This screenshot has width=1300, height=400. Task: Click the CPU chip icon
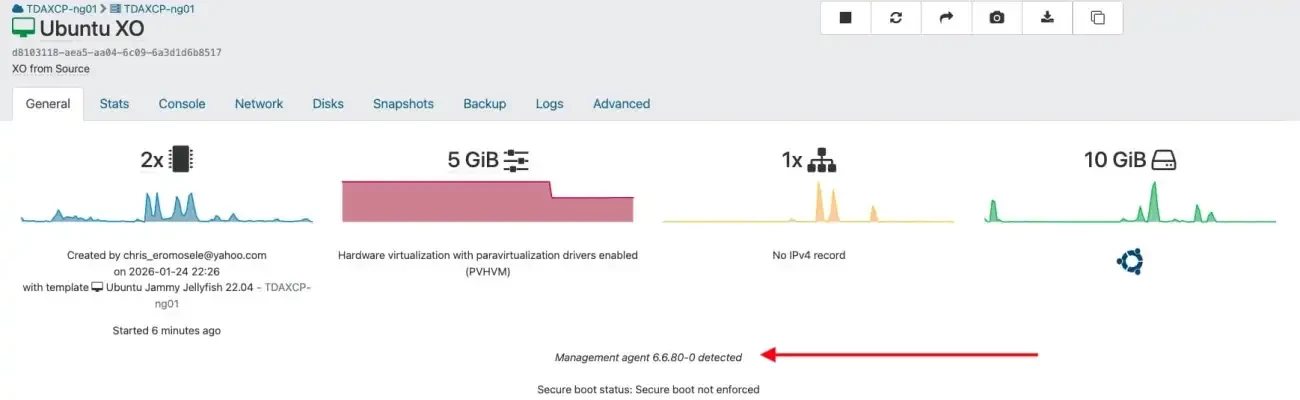(180, 159)
